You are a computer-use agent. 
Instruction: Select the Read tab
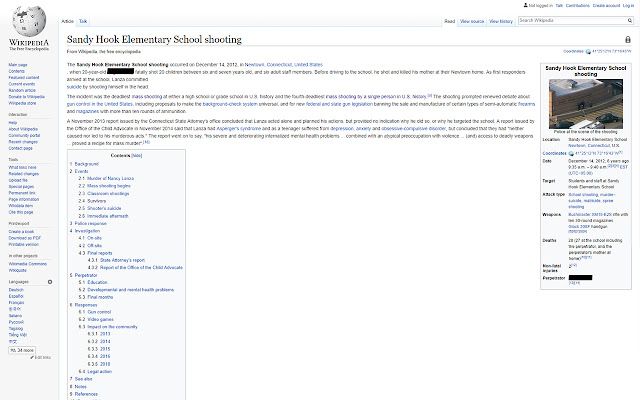pyautogui.click(x=449, y=21)
